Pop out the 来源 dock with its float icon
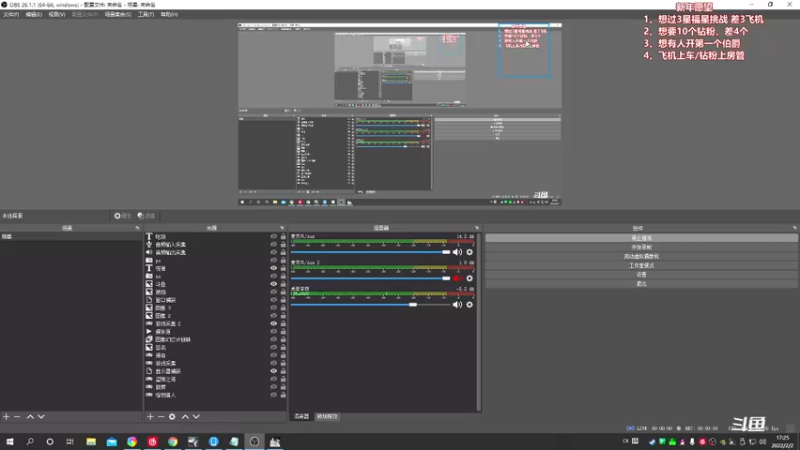The image size is (800, 450). [x=282, y=228]
